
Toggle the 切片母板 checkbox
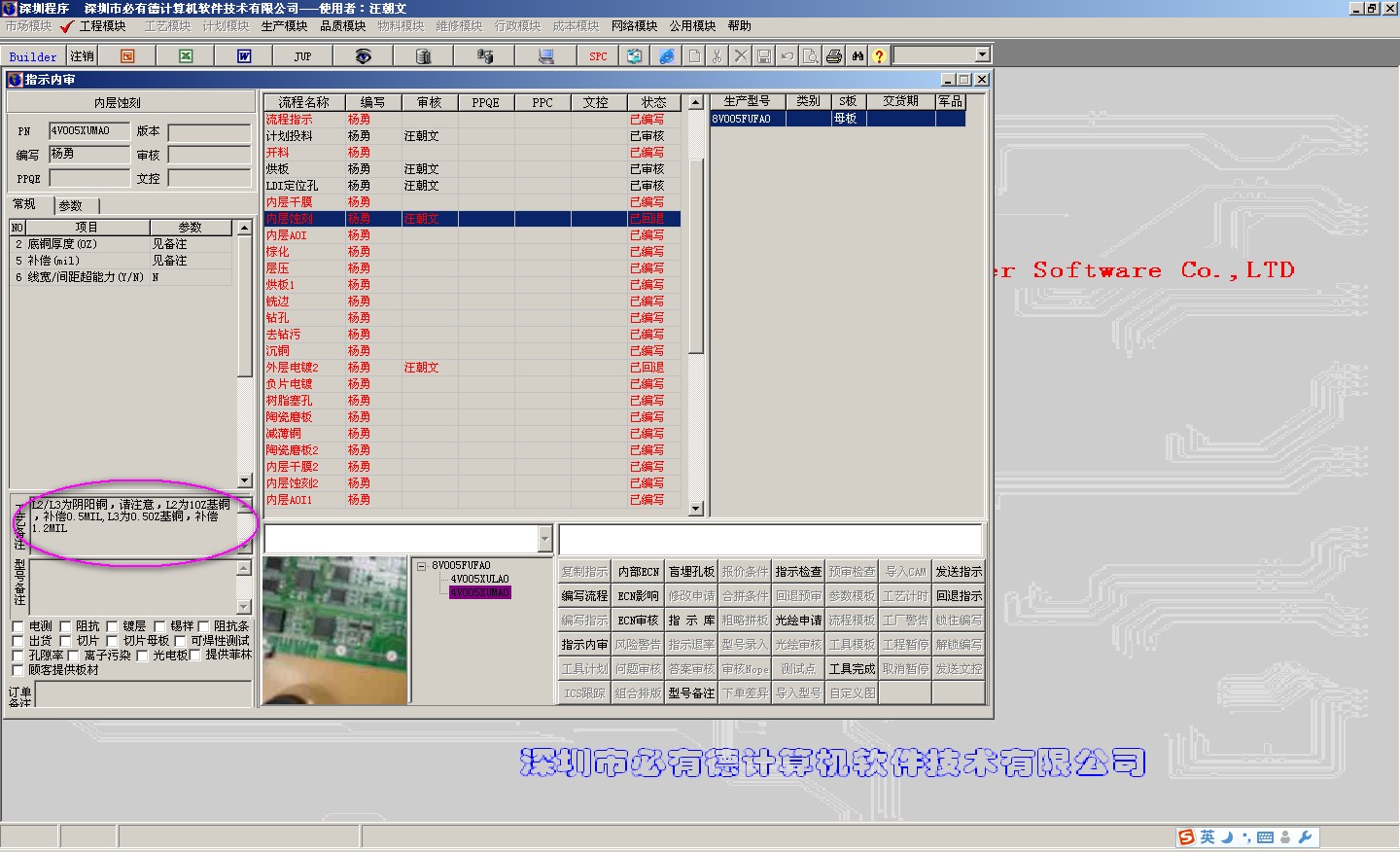pyautogui.click(x=112, y=641)
